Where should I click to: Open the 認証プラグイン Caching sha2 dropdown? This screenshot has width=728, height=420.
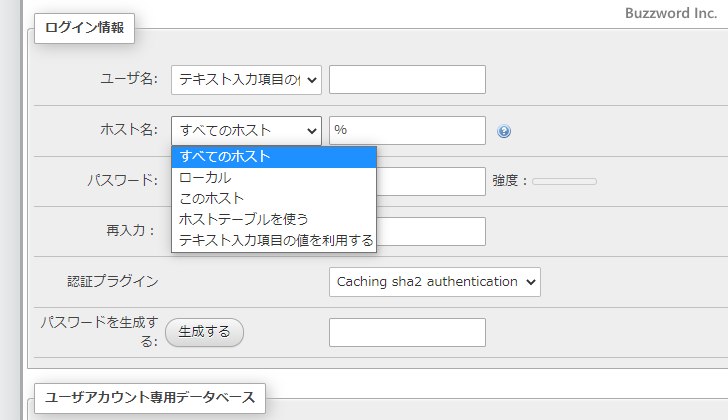point(435,282)
